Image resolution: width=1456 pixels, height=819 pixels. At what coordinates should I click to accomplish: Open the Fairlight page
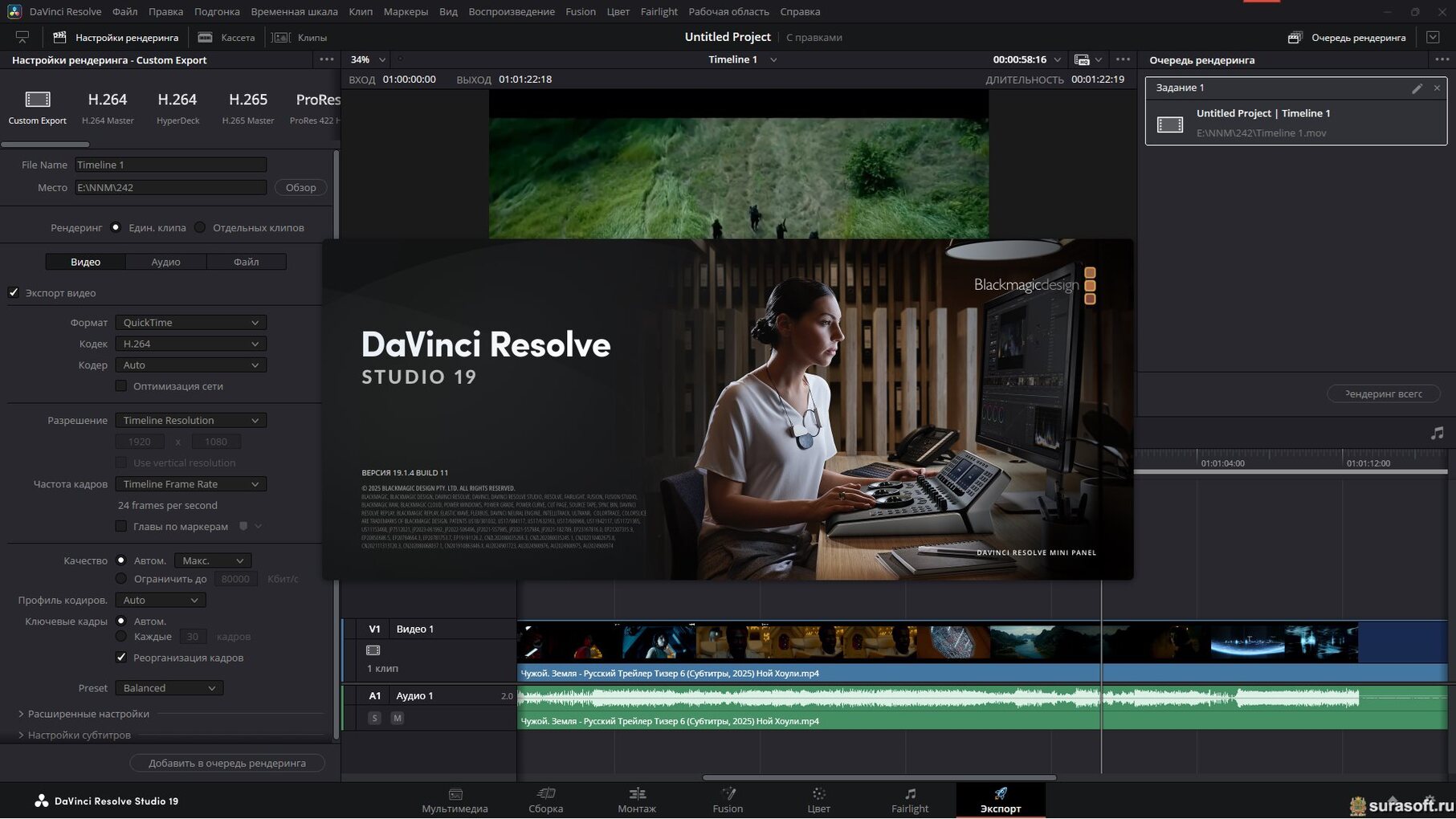910,801
